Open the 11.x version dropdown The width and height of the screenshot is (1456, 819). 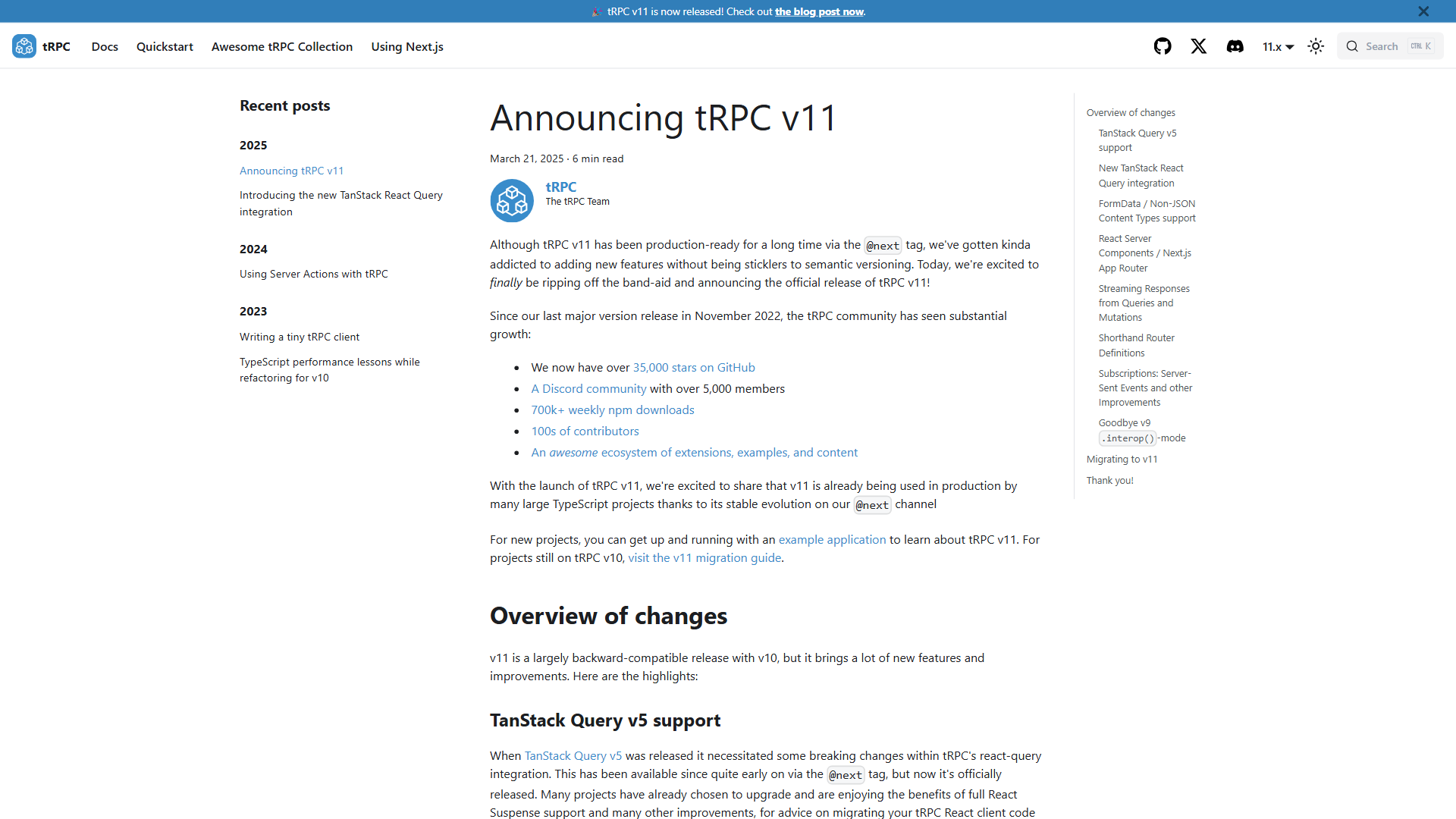click(x=1278, y=46)
